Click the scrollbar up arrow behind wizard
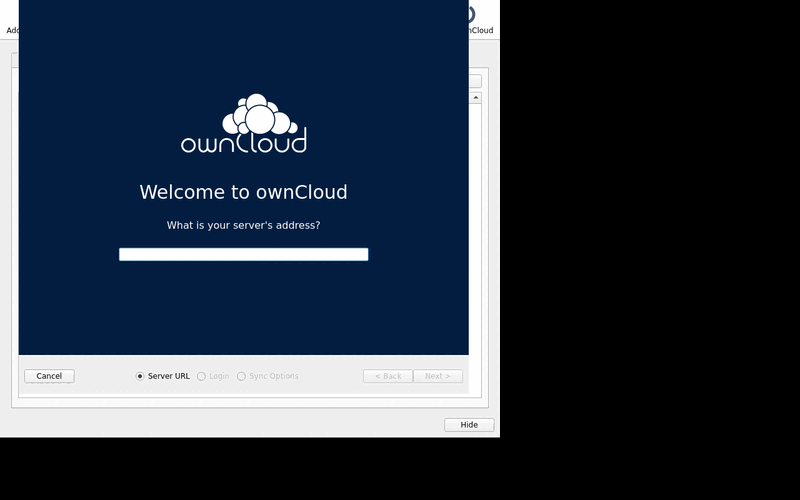 476,97
